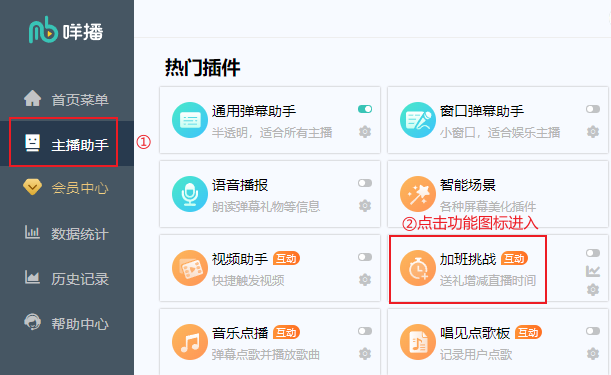Turn on 唱见点歌板 toggle

(593, 331)
